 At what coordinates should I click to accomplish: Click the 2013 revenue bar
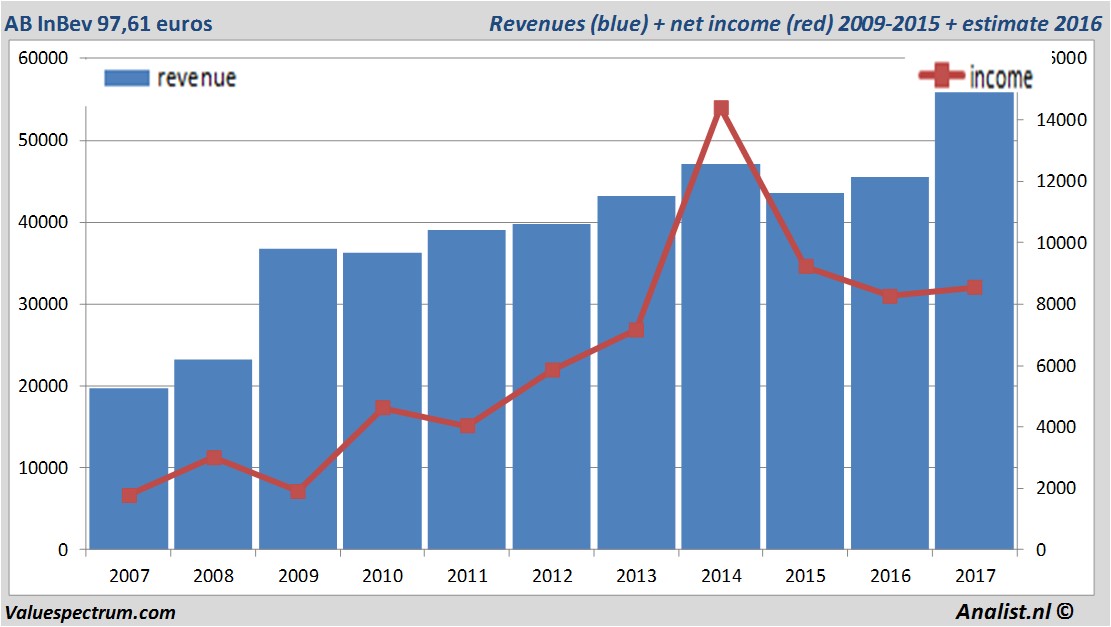[x=636, y=373]
